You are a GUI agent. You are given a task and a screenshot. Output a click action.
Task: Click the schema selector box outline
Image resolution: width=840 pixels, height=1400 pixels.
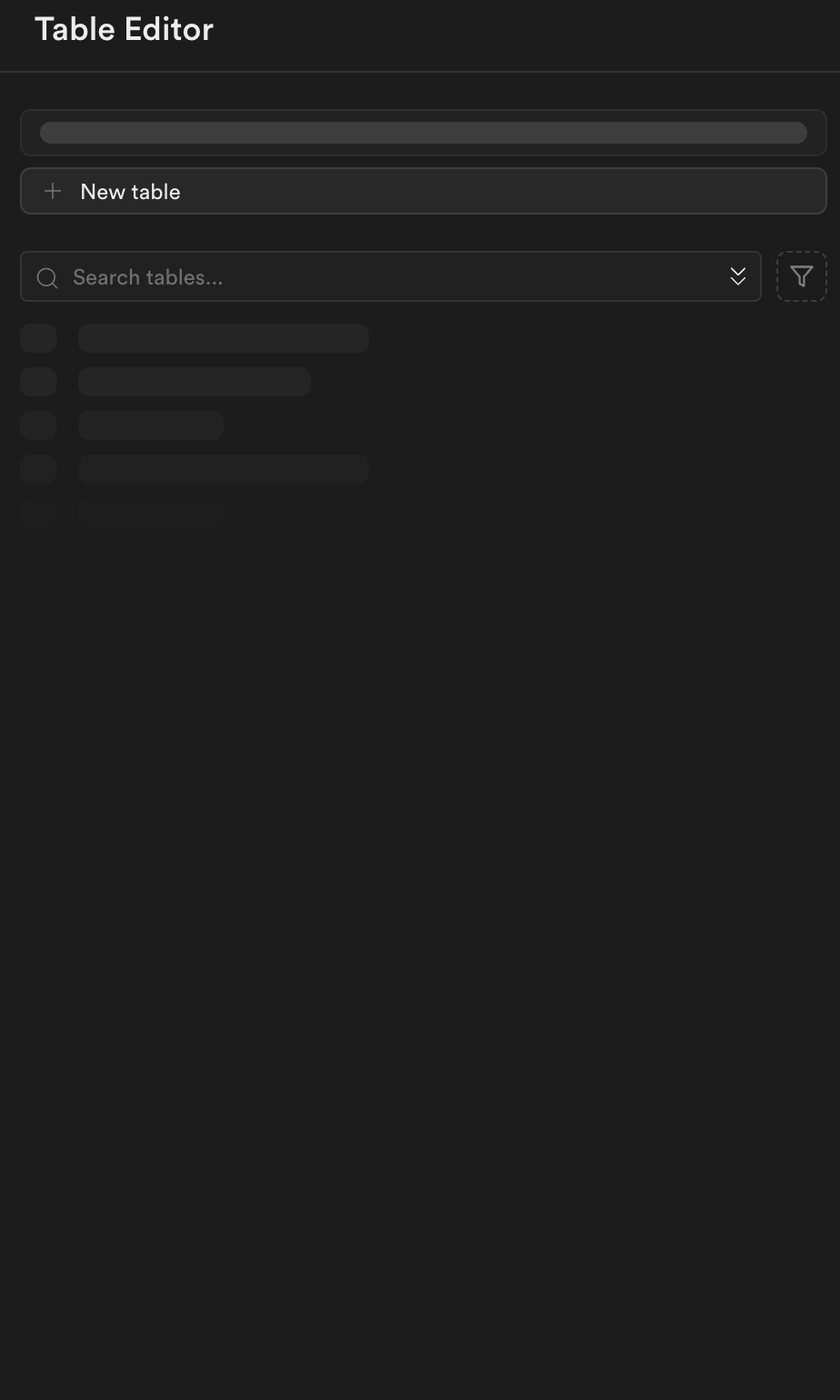point(424,133)
